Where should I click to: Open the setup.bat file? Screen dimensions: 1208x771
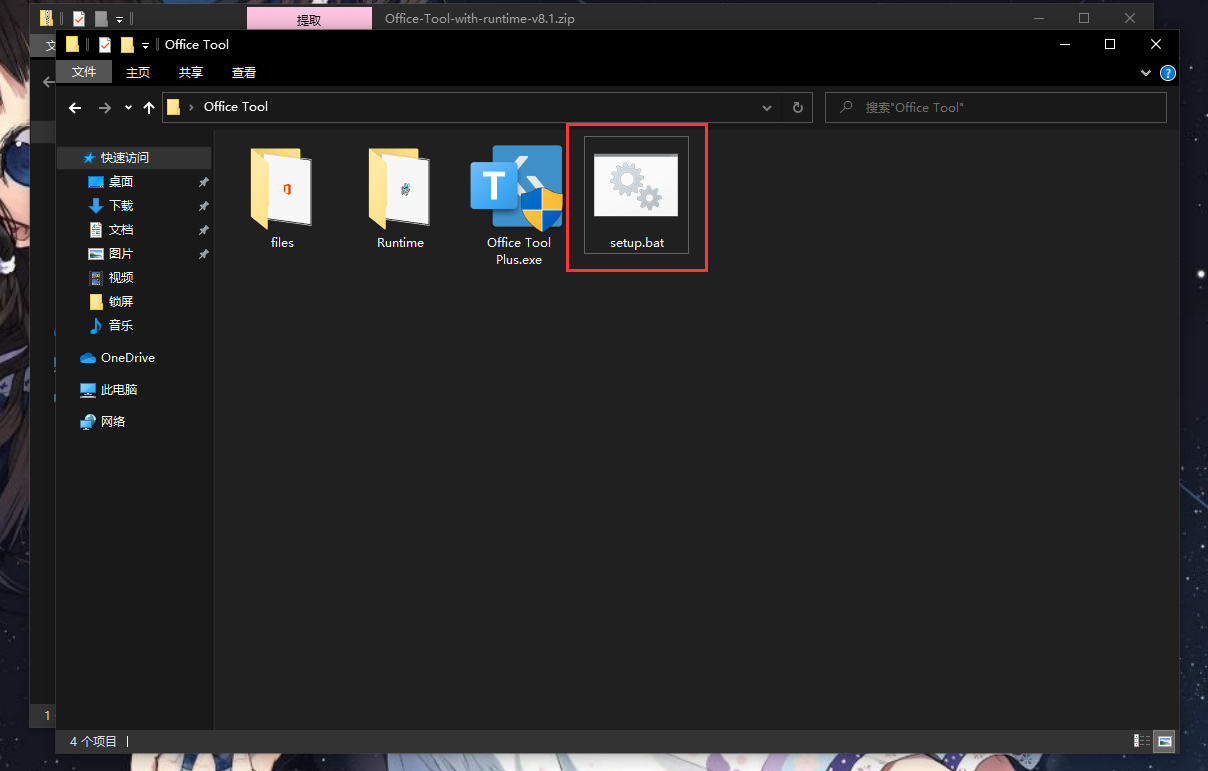tap(636, 196)
